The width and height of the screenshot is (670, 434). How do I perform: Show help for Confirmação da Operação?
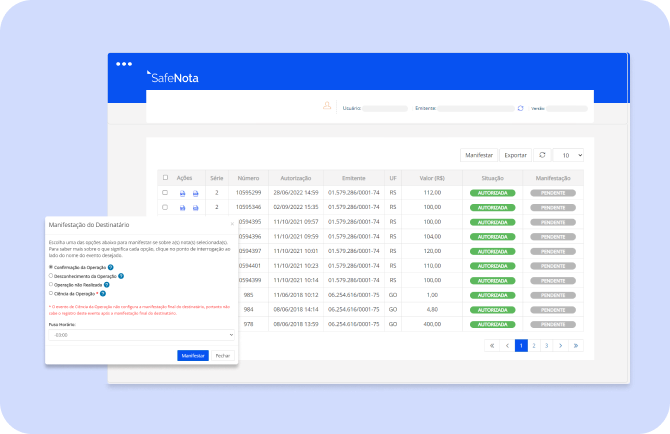(x=111, y=267)
